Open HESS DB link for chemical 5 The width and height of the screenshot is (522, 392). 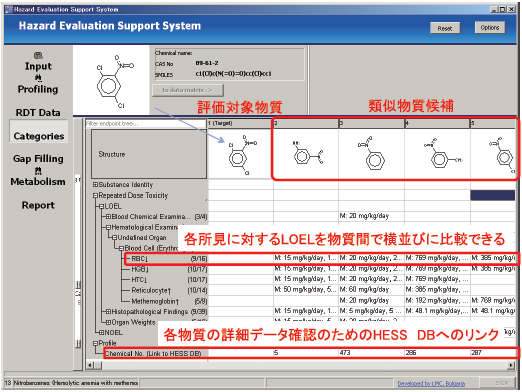[276, 353]
